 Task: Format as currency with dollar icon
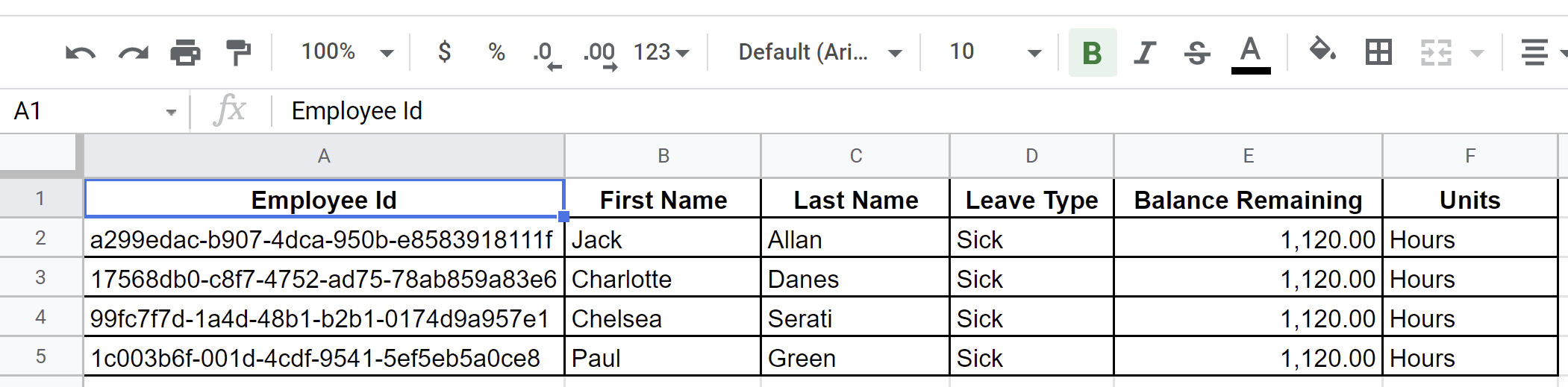tap(444, 52)
